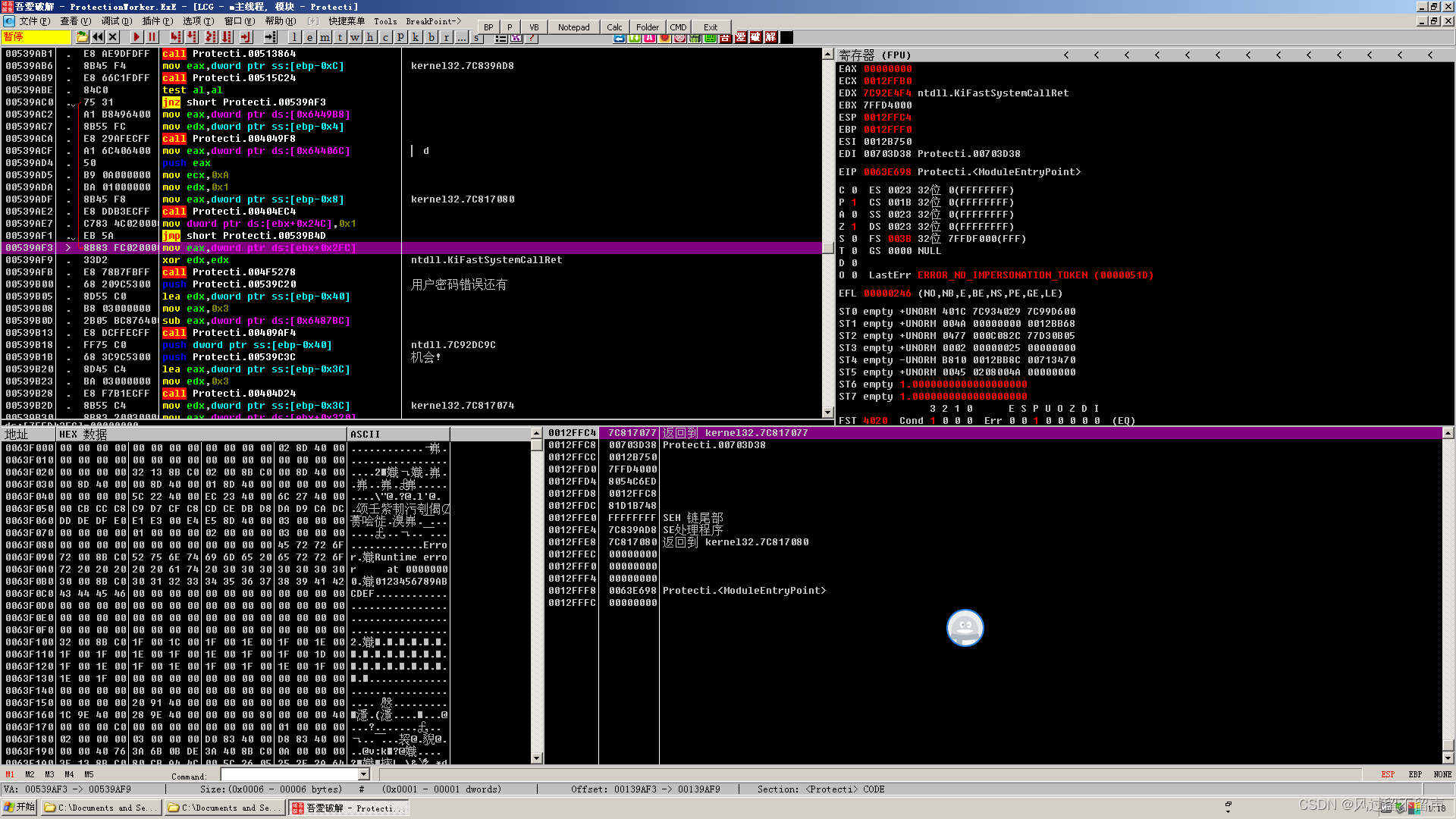The height and width of the screenshot is (819, 1456).
Task: Click inside the Command input field
Action: pyautogui.click(x=290, y=774)
